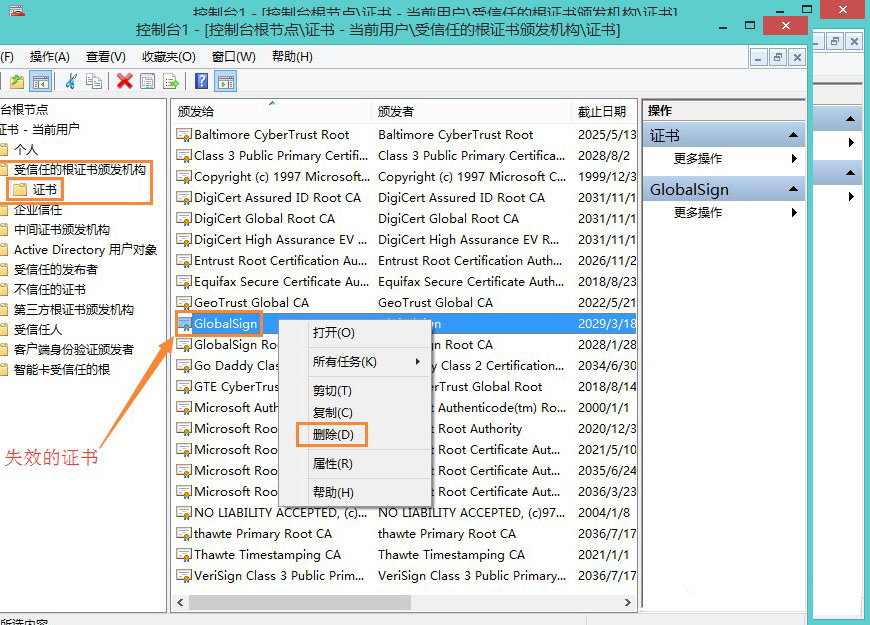Select 受信任人 tree node

click(38, 330)
